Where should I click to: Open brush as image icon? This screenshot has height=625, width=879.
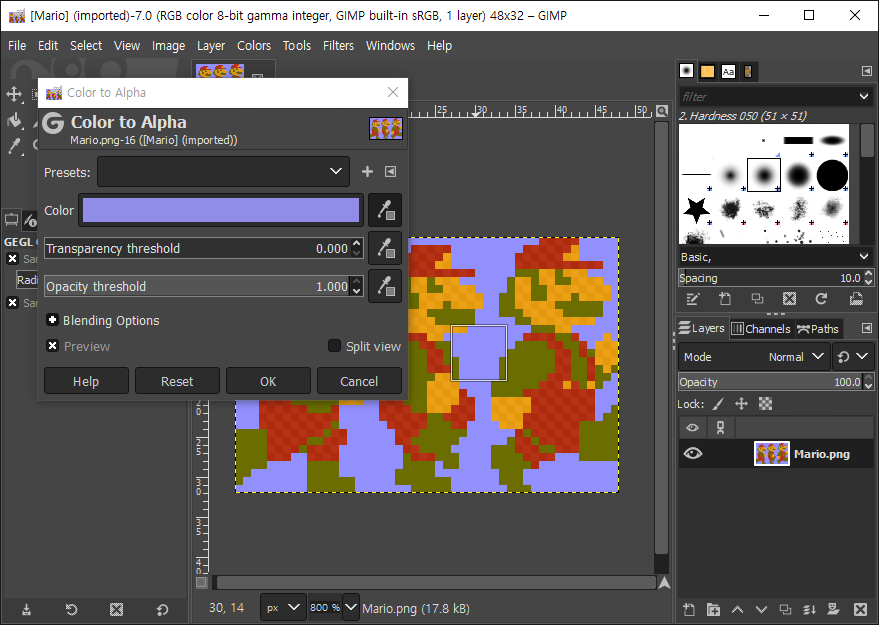click(856, 299)
